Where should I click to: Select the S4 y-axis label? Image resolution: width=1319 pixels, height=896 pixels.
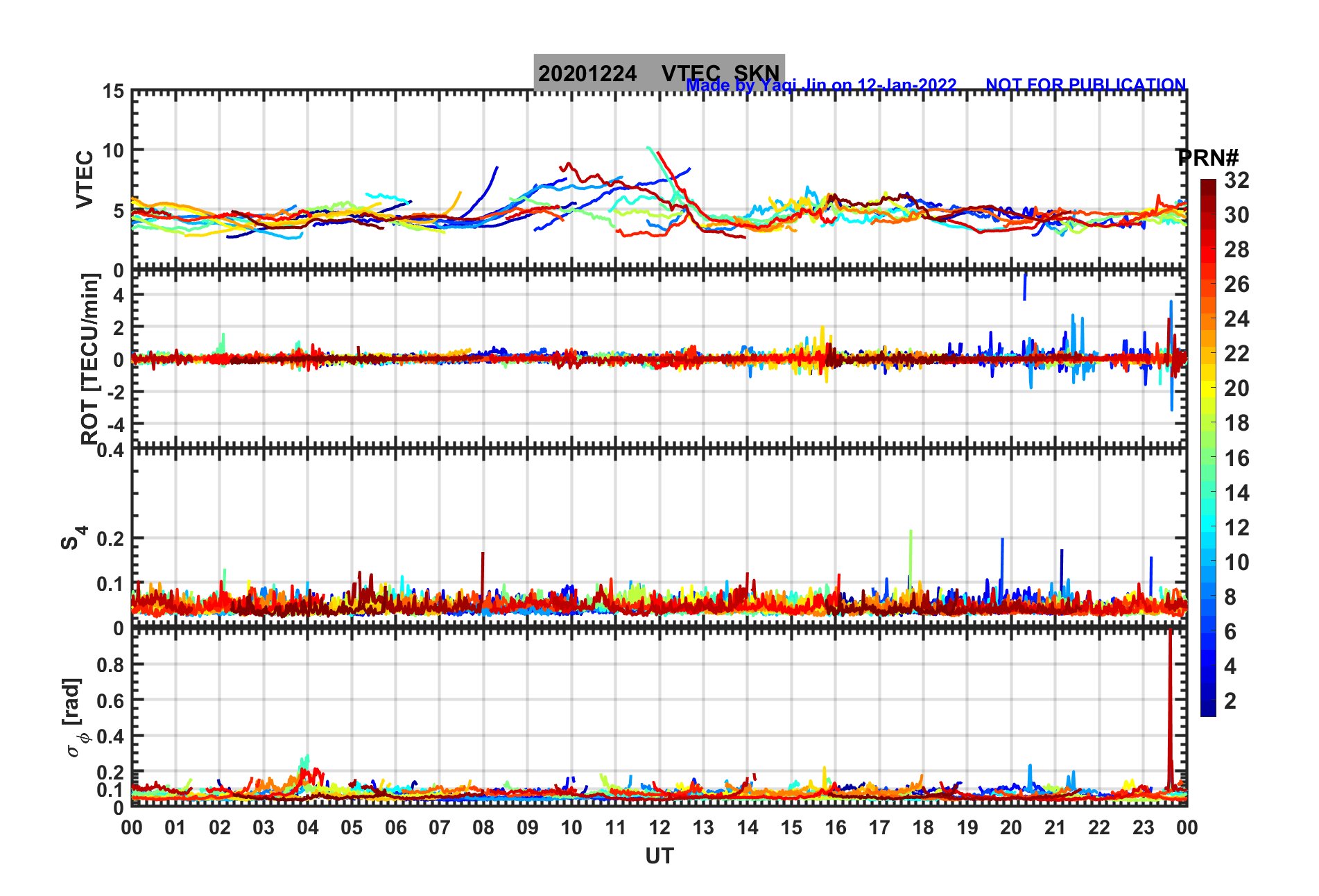(x=74, y=537)
